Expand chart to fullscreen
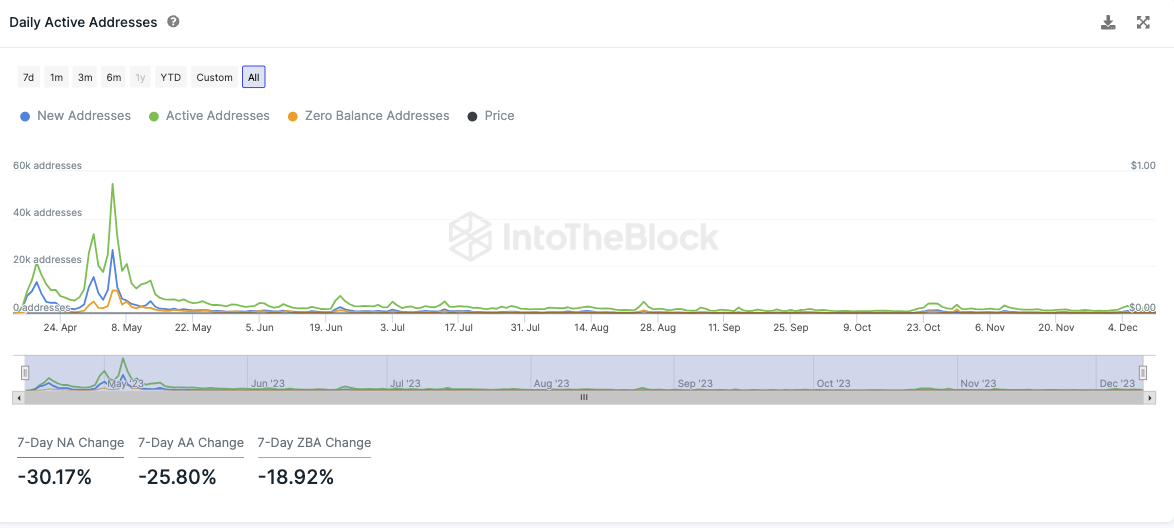This screenshot has height=528, width=1174. pos(1143,22)
